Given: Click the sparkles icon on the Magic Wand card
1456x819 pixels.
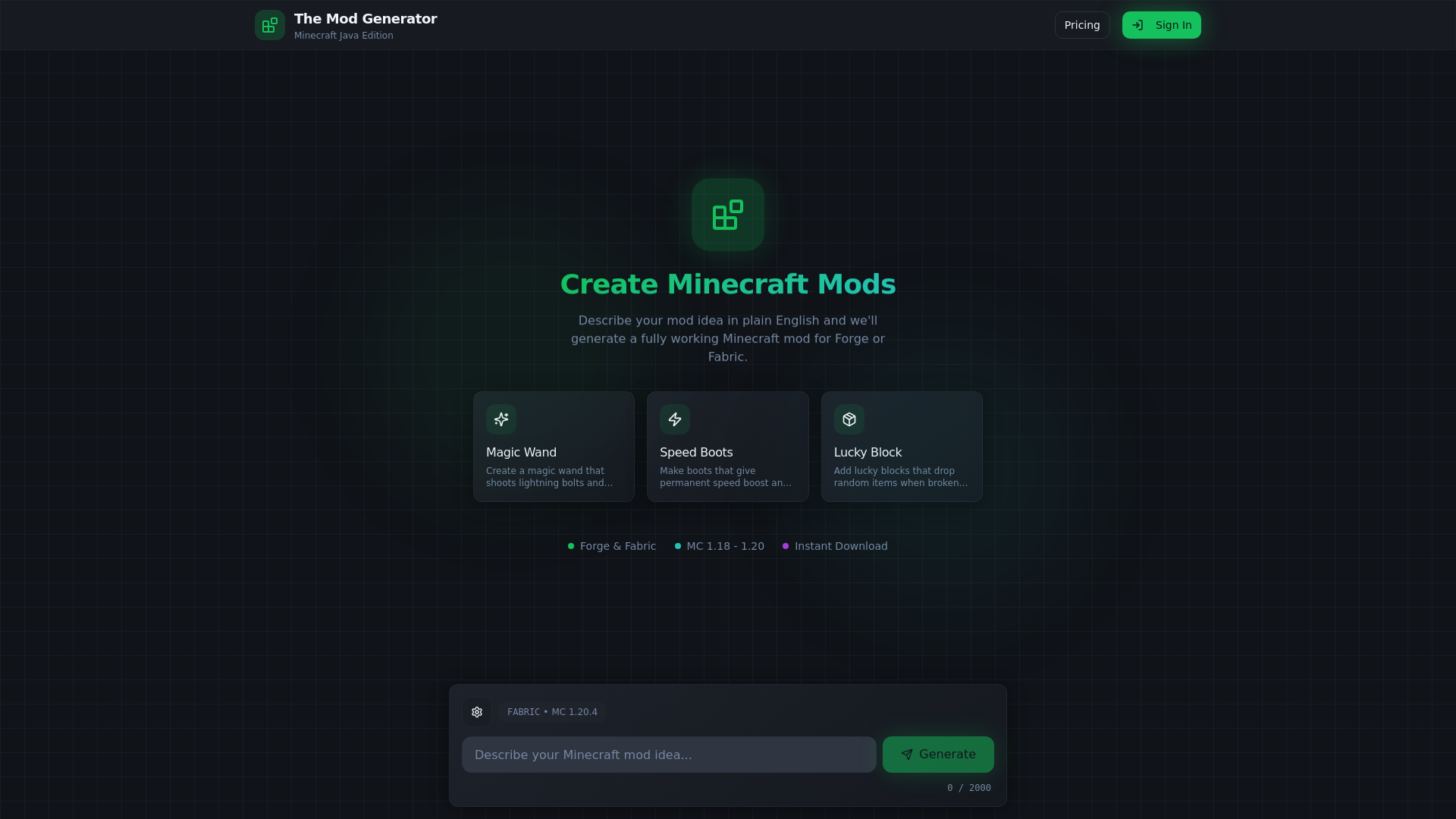Looking at the screenshot, I should pos(500,419).
